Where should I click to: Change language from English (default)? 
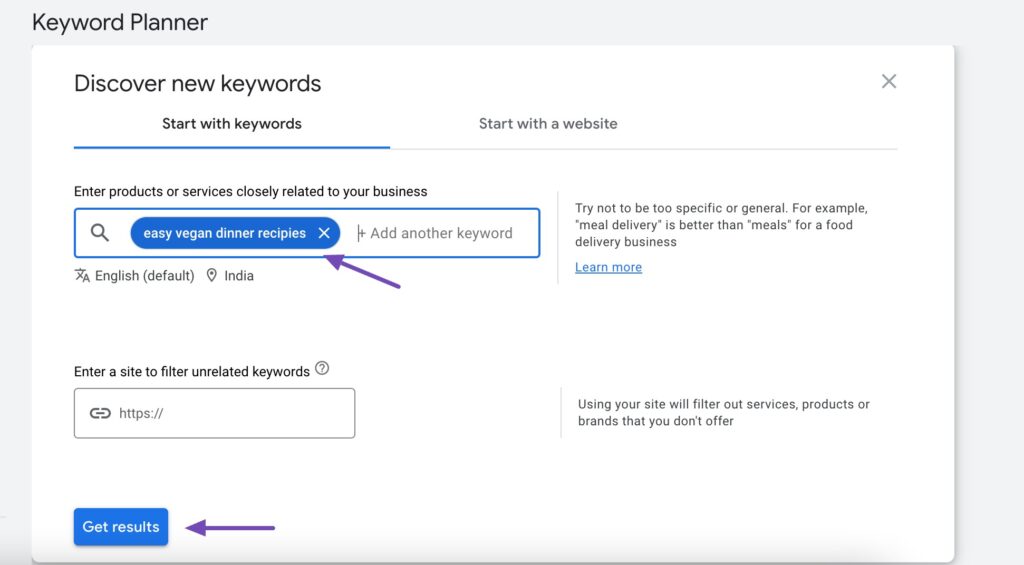[x=144, y=276]
